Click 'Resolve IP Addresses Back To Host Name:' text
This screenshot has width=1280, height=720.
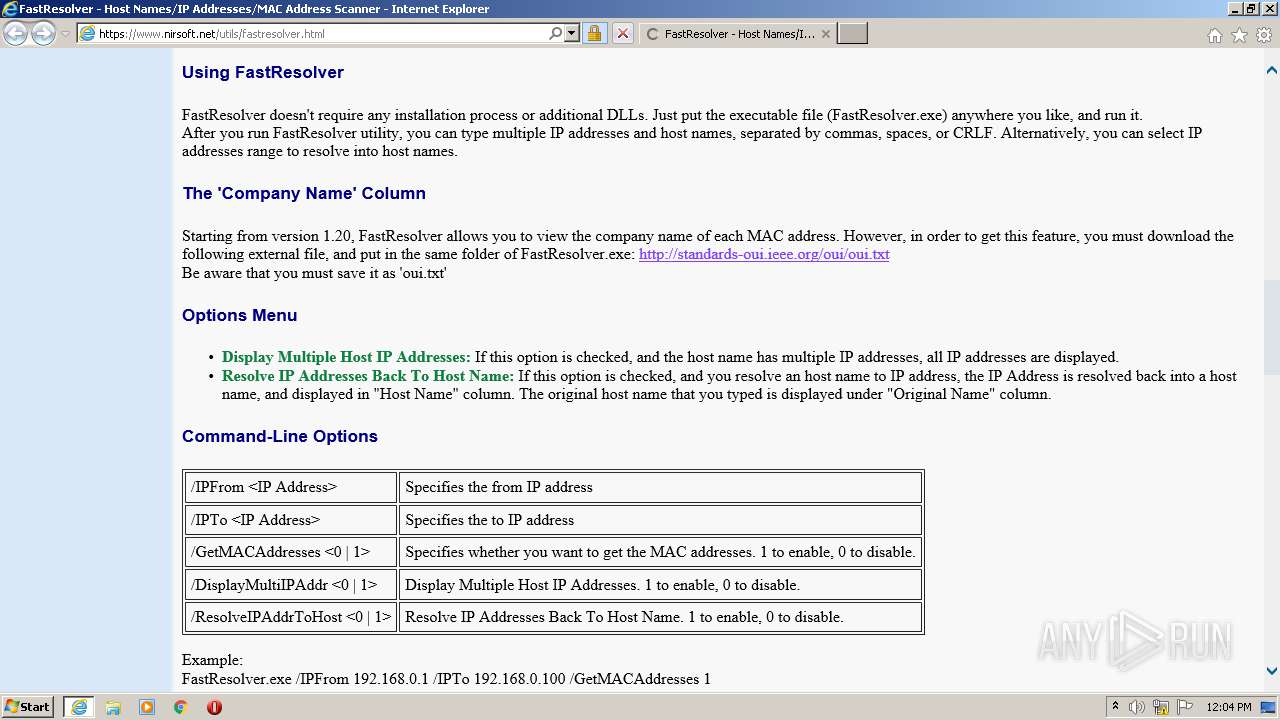coord(368,376)
